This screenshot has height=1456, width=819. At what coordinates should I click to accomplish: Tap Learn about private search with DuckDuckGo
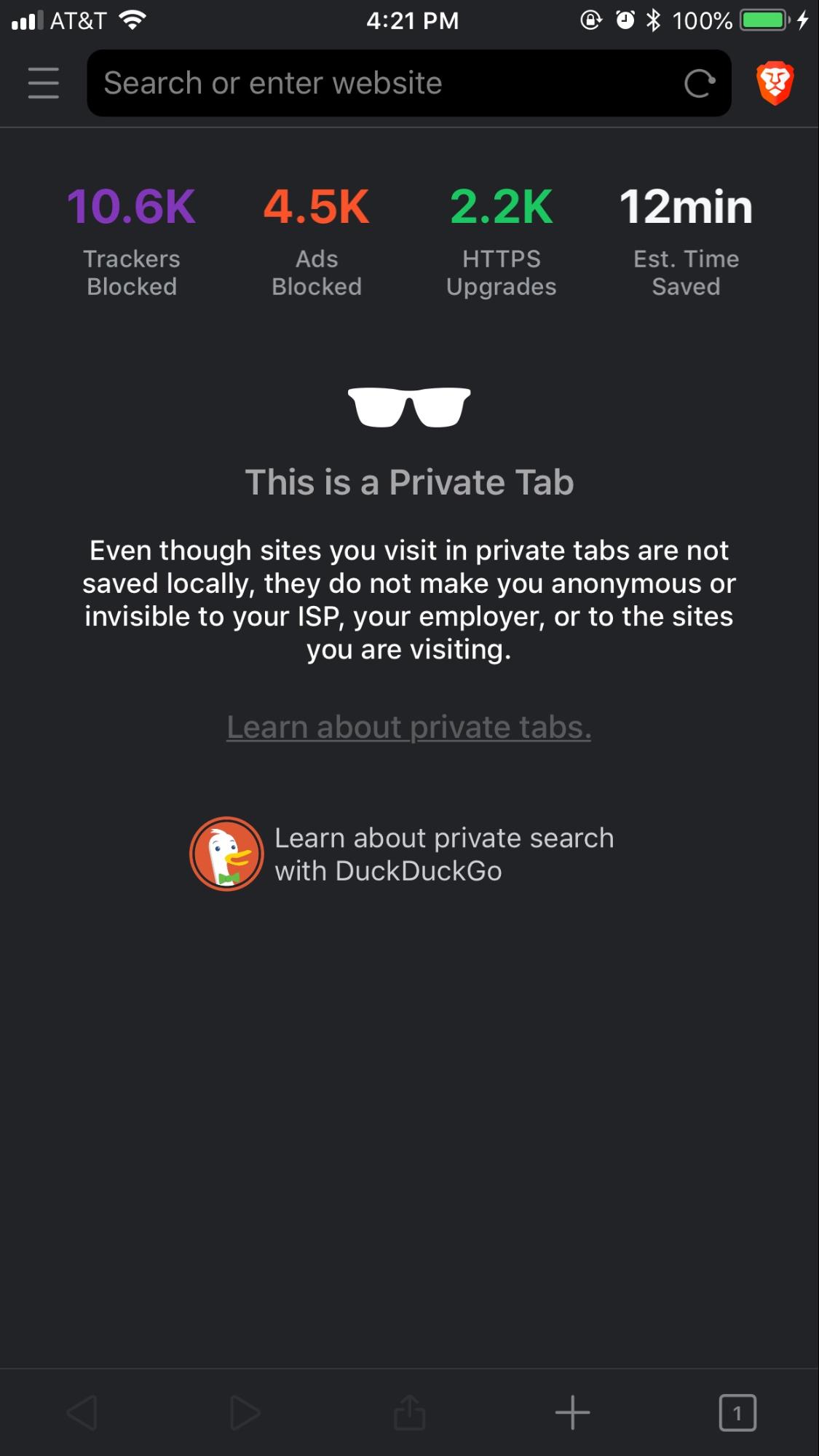pyautogui.click(x=444, y=854)
